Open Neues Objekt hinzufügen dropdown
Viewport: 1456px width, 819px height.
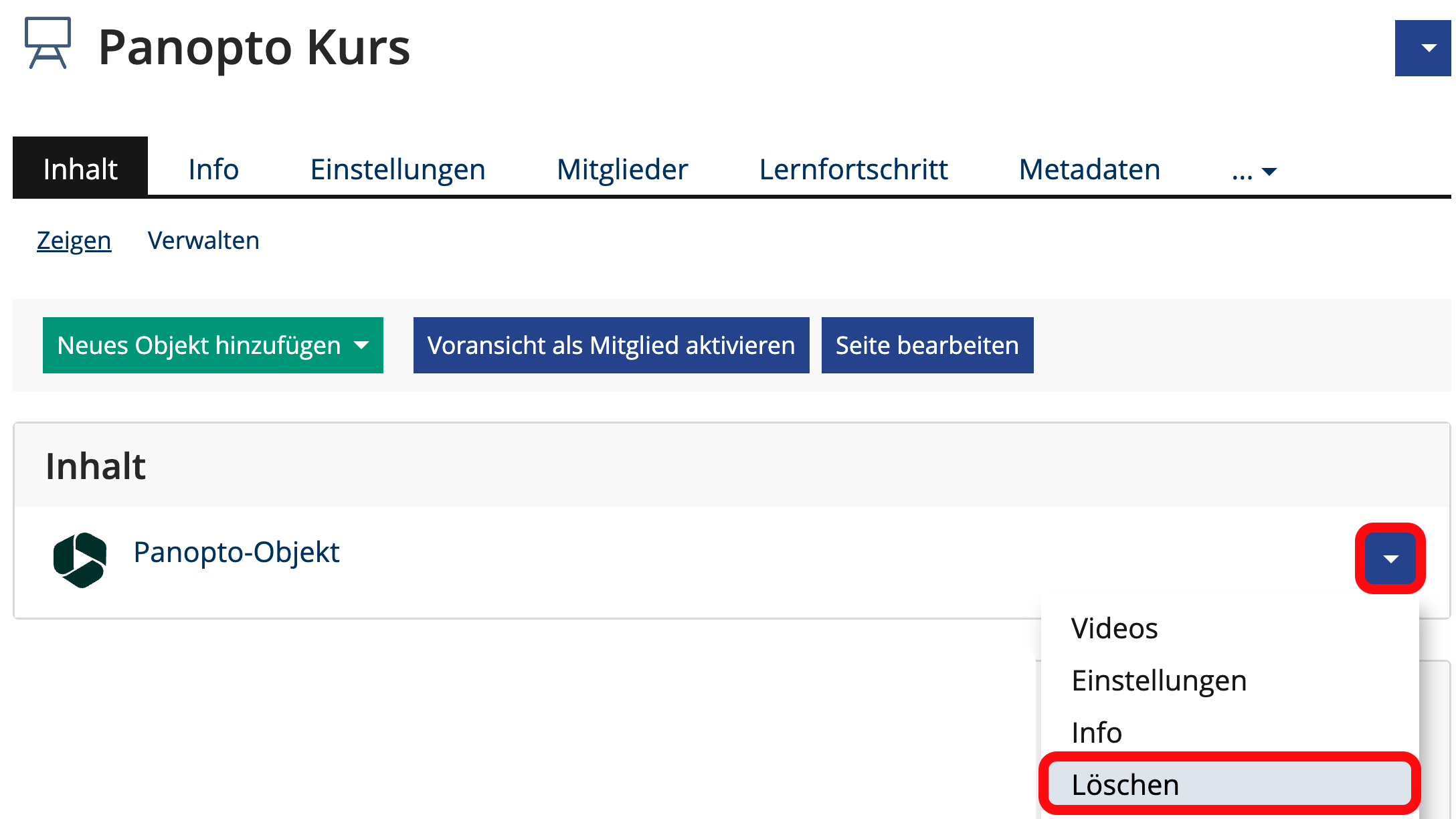pos(213,345)
